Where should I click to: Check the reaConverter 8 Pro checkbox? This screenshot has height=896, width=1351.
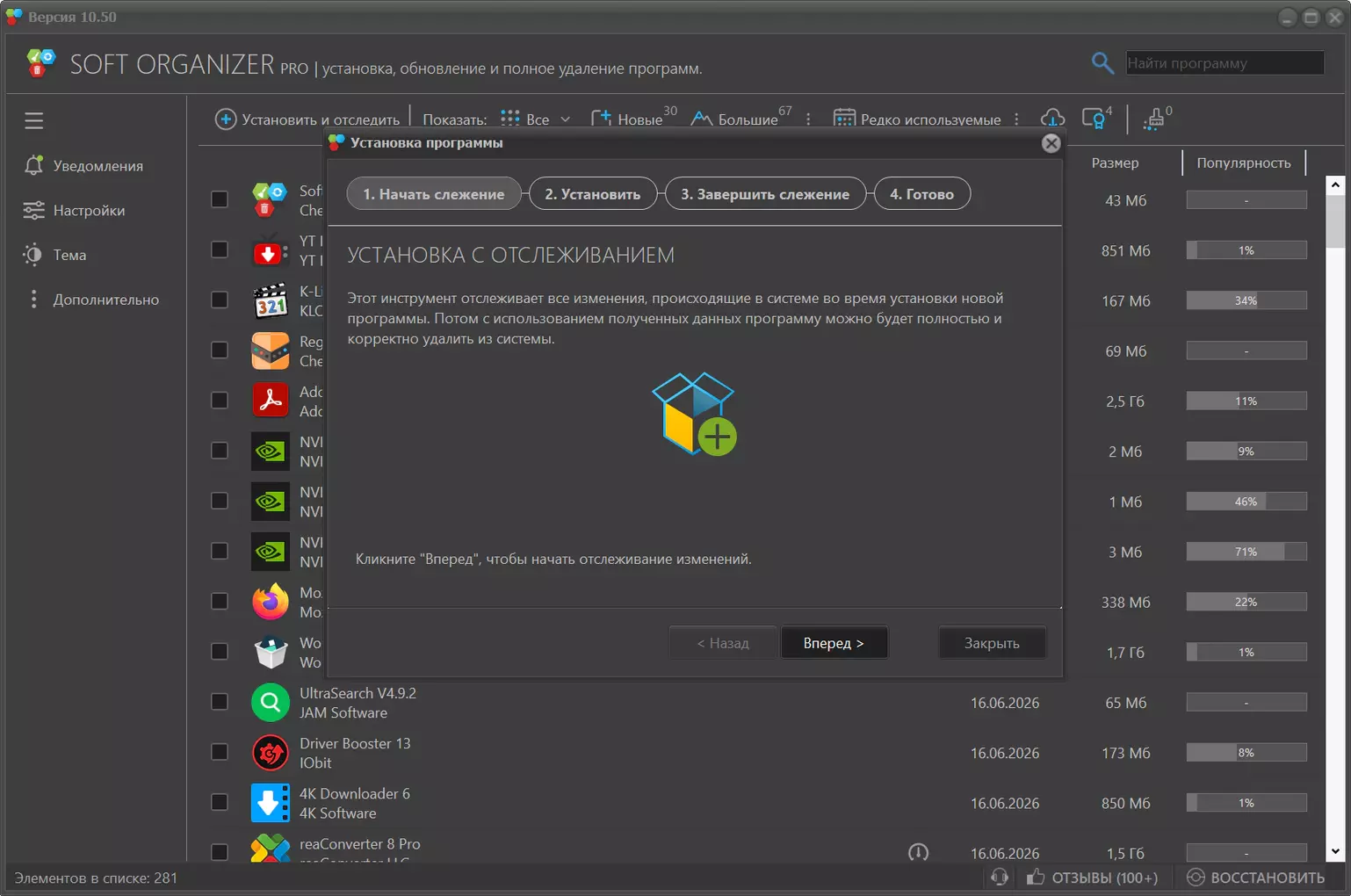coord(220,852)
